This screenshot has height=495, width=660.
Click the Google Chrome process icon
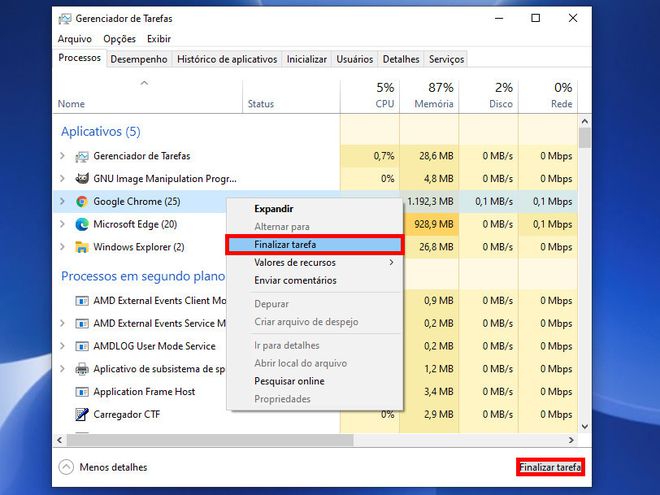tap(82, 202)
